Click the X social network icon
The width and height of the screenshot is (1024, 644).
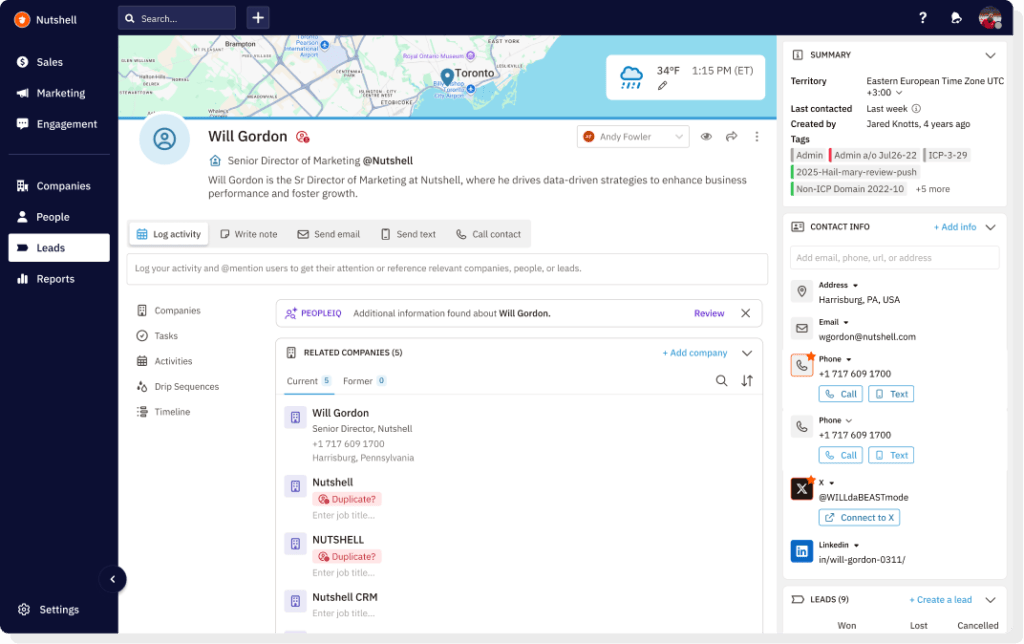pos(802,488)
